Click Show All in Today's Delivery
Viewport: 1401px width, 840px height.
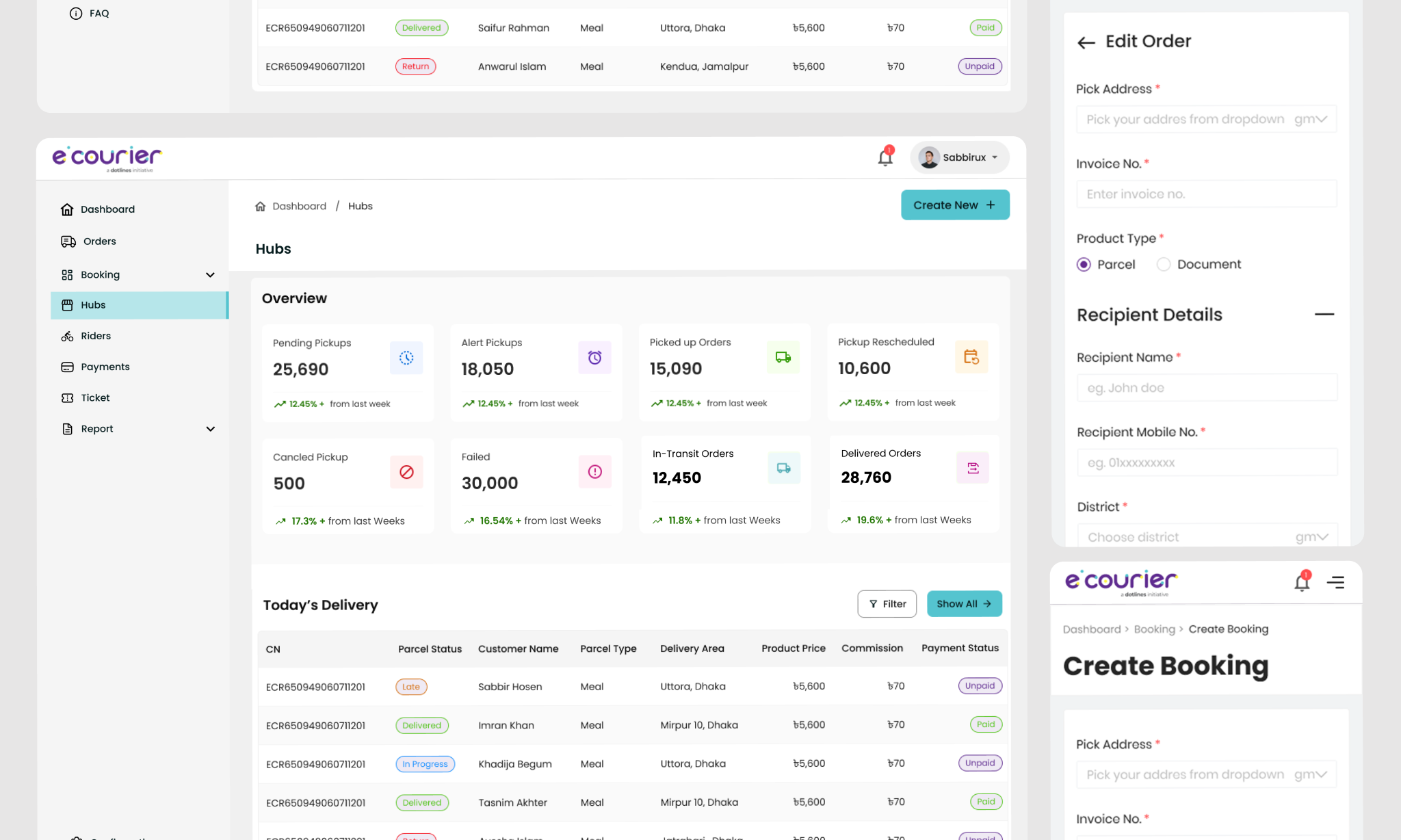tap(964, 603)
